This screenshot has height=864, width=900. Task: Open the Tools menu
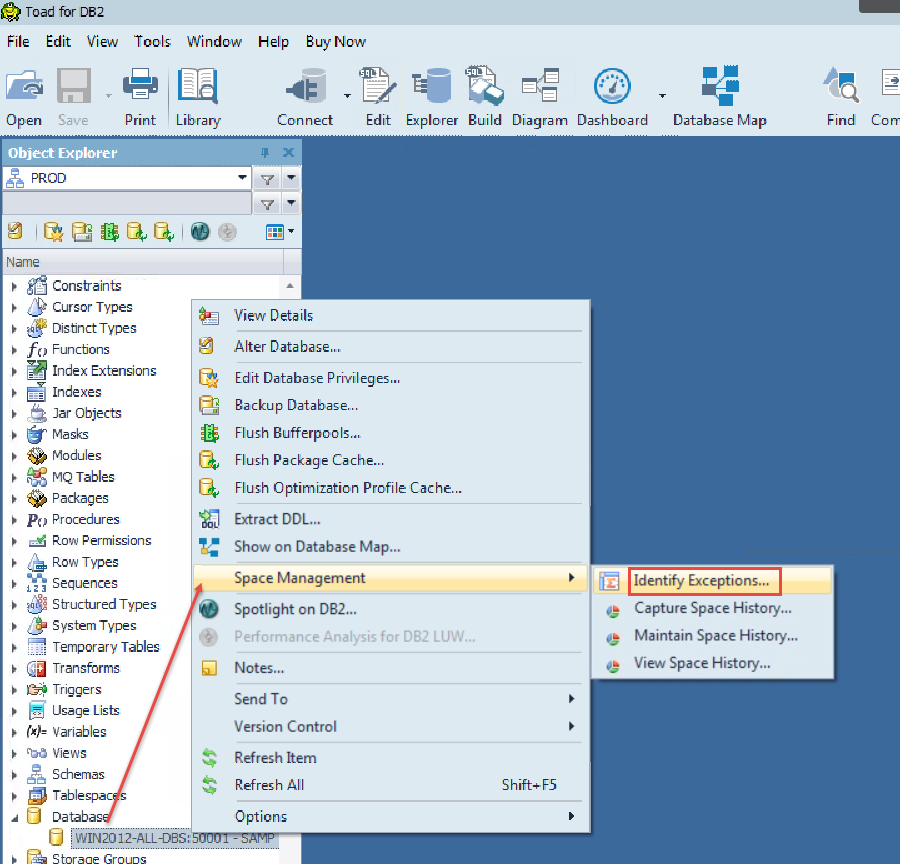(x=152, y=41)
